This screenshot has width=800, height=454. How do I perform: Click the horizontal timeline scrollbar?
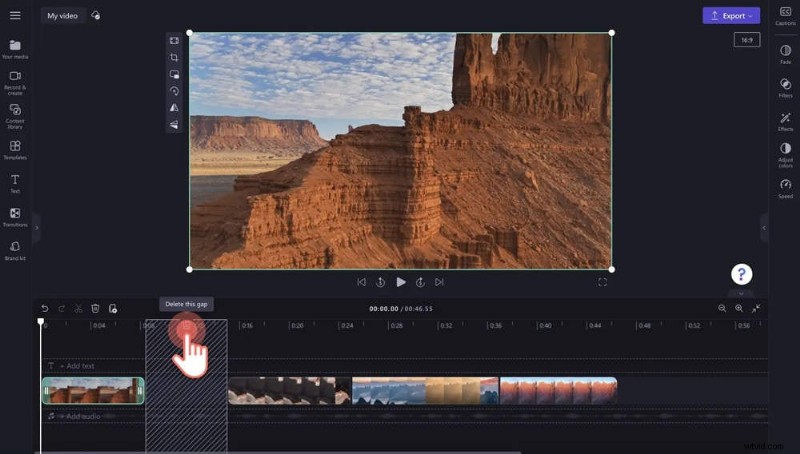[x=280, y=452]
